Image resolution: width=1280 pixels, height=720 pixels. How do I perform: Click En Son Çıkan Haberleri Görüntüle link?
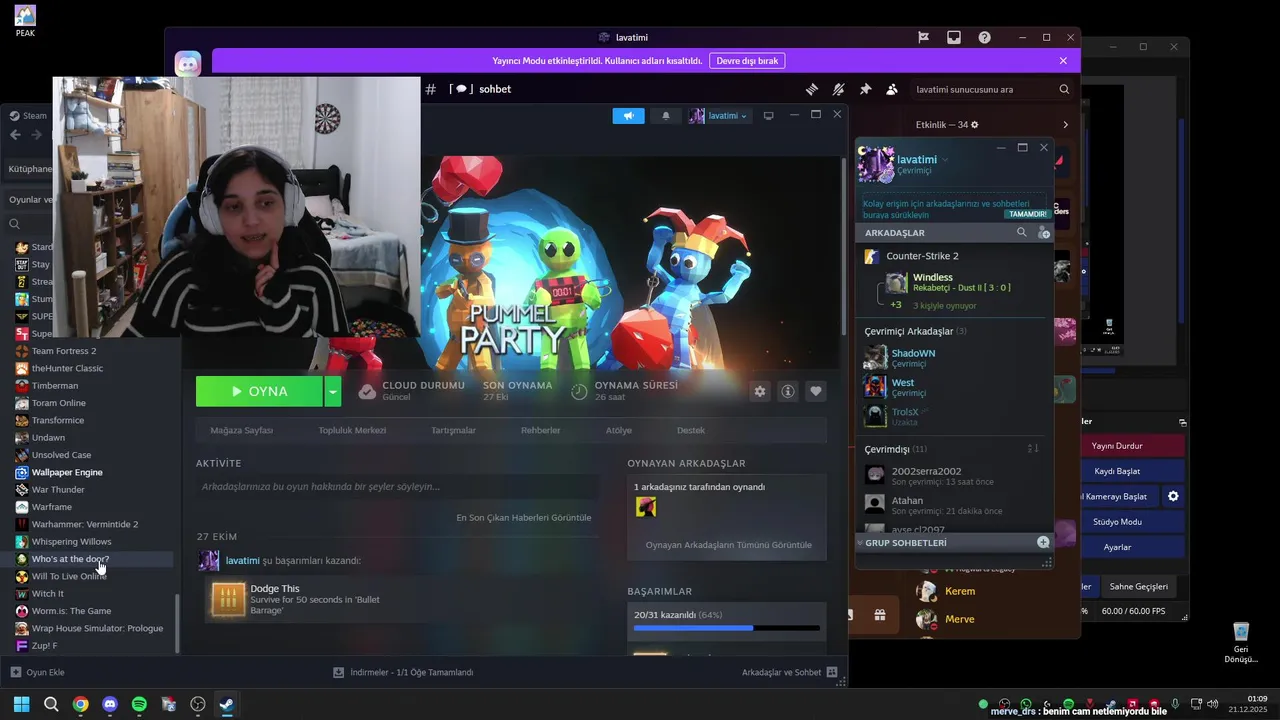click(x=524, y=518)
